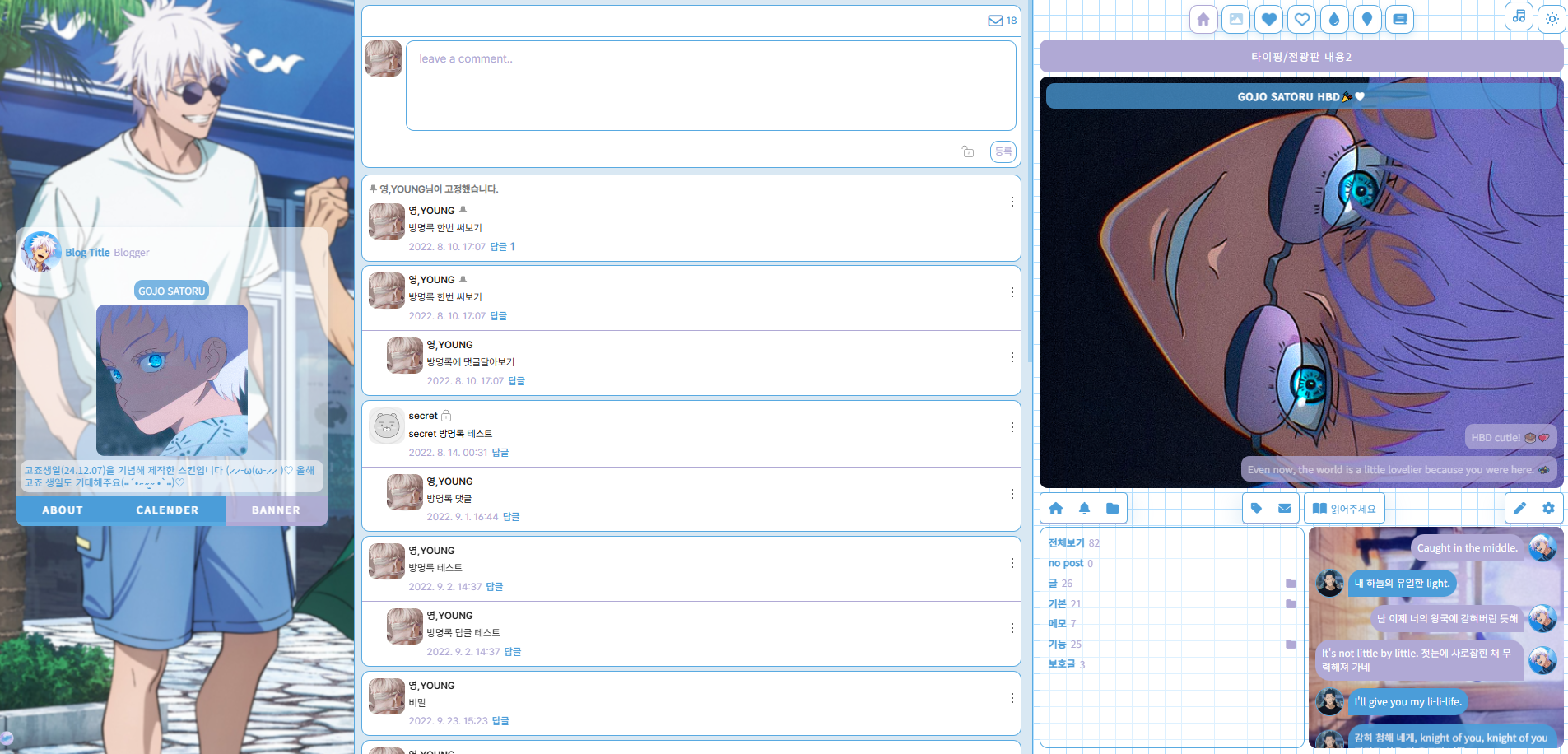
Task: Click the pin icon beside the pinned comment author
Action: coord(463,211)
